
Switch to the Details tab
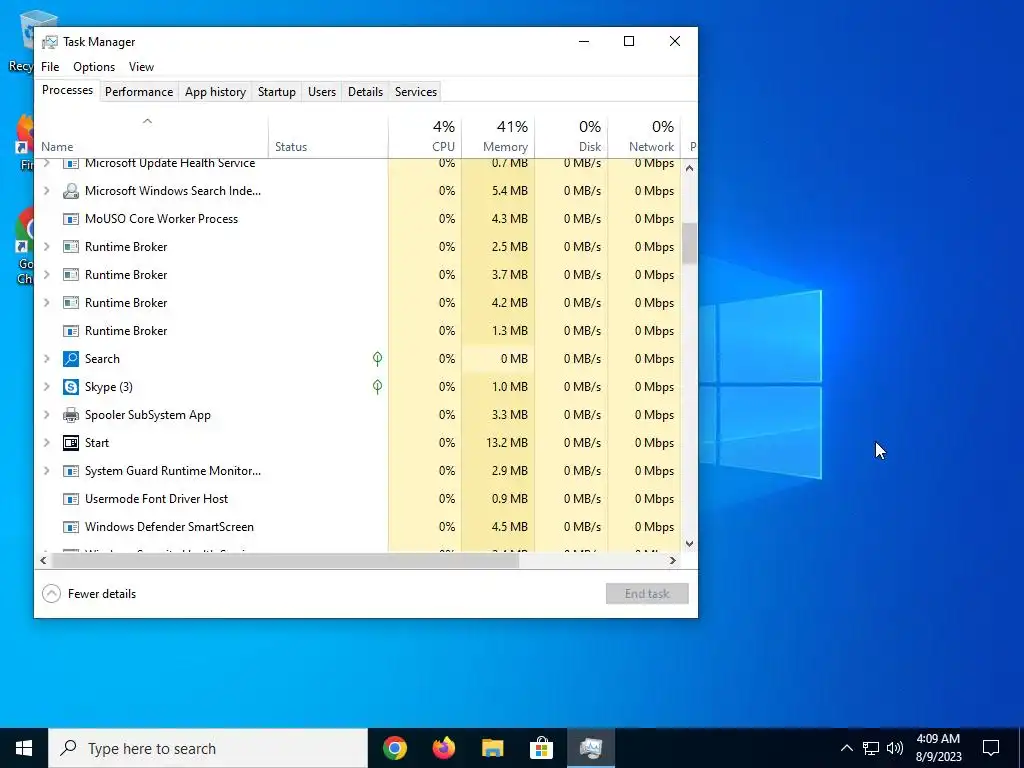tap(365, 92)
